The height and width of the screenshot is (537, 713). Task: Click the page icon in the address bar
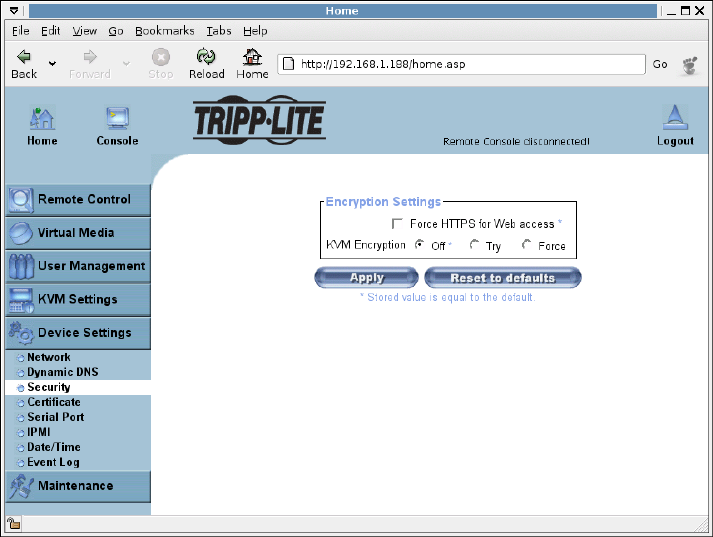tap(288, 64)
